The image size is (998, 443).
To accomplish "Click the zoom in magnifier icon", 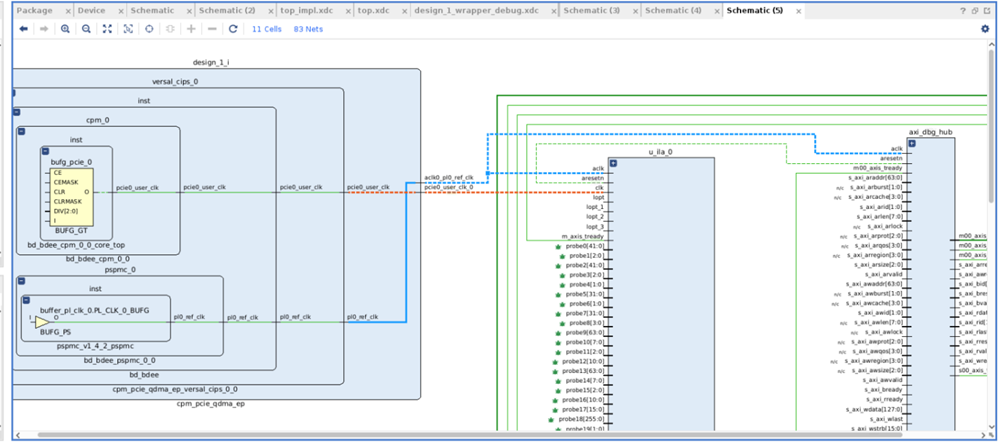I will coord(66,29).
